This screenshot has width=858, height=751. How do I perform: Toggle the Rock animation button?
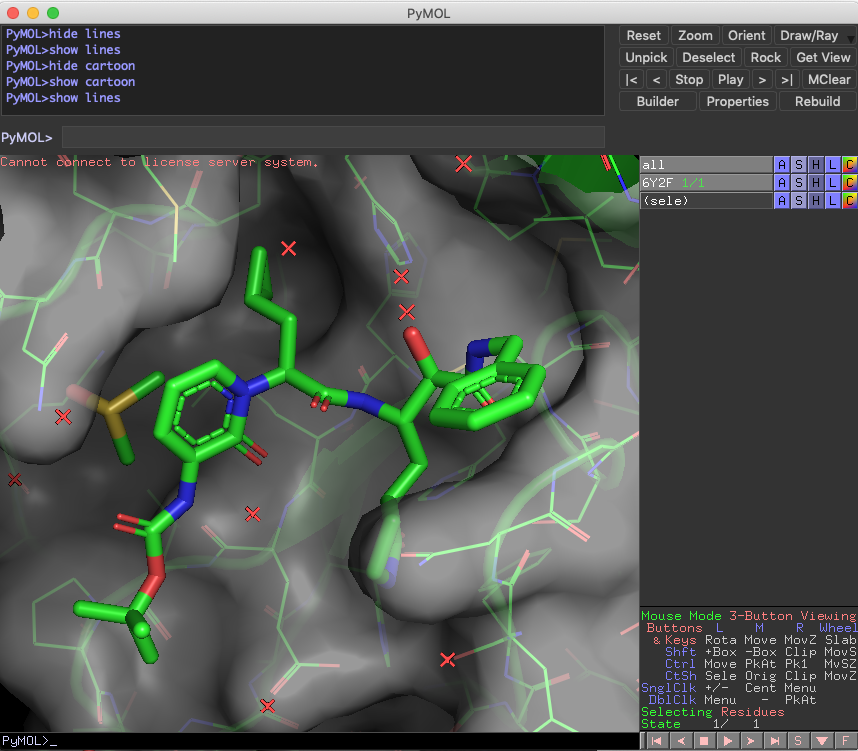pos(766,57)
